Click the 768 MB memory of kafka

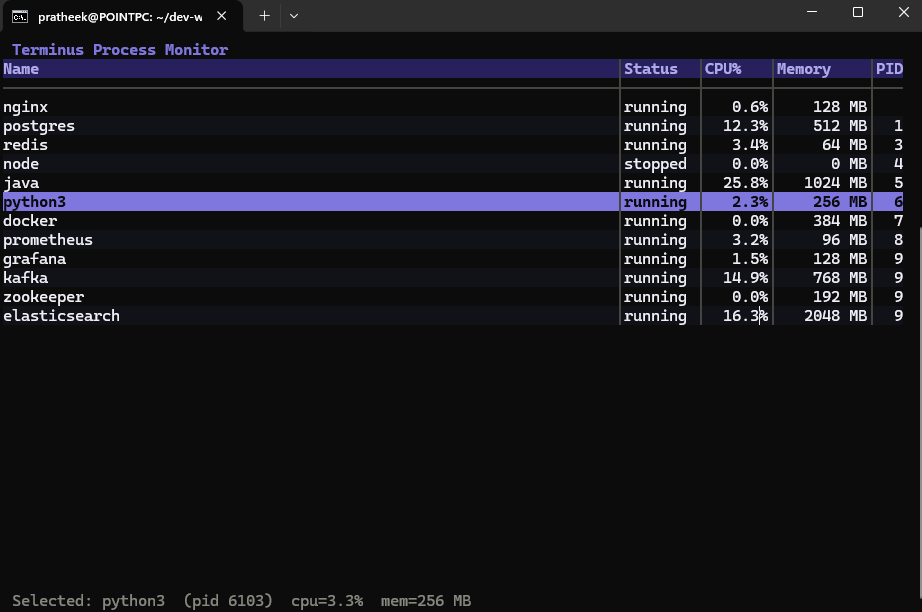(x=840, y=277)
